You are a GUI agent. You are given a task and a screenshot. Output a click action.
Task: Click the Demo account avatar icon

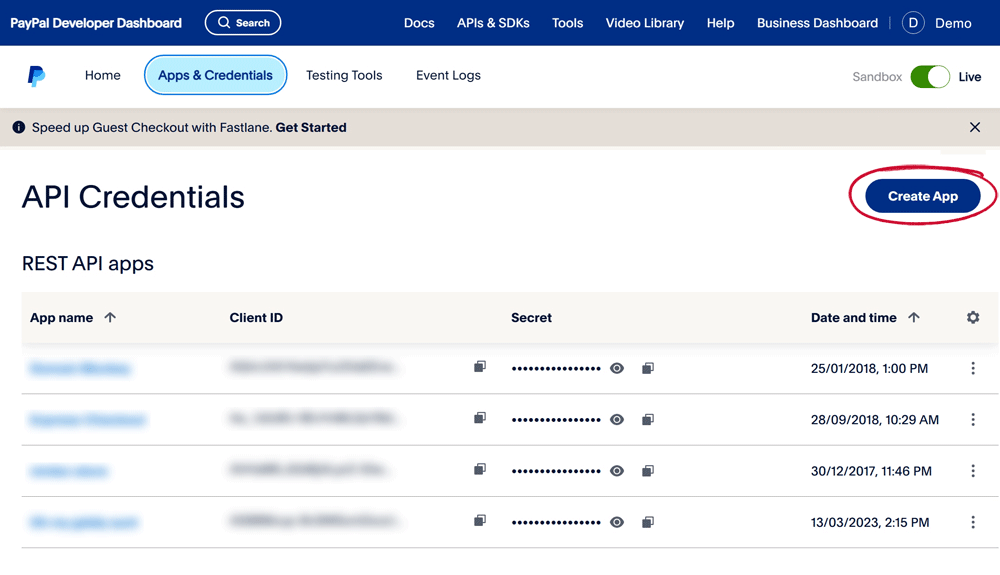pos(913,23)
